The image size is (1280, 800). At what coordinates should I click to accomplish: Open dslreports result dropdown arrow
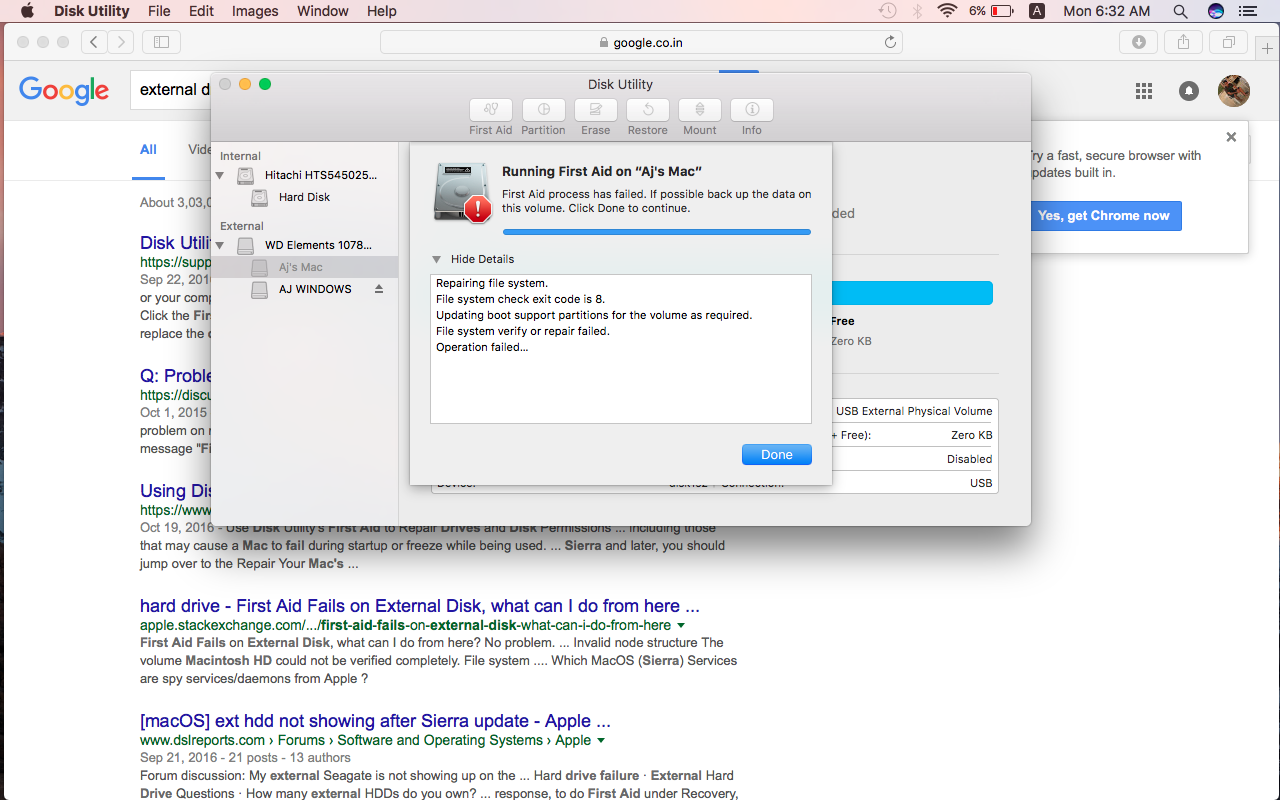click(x=601, y=740)
